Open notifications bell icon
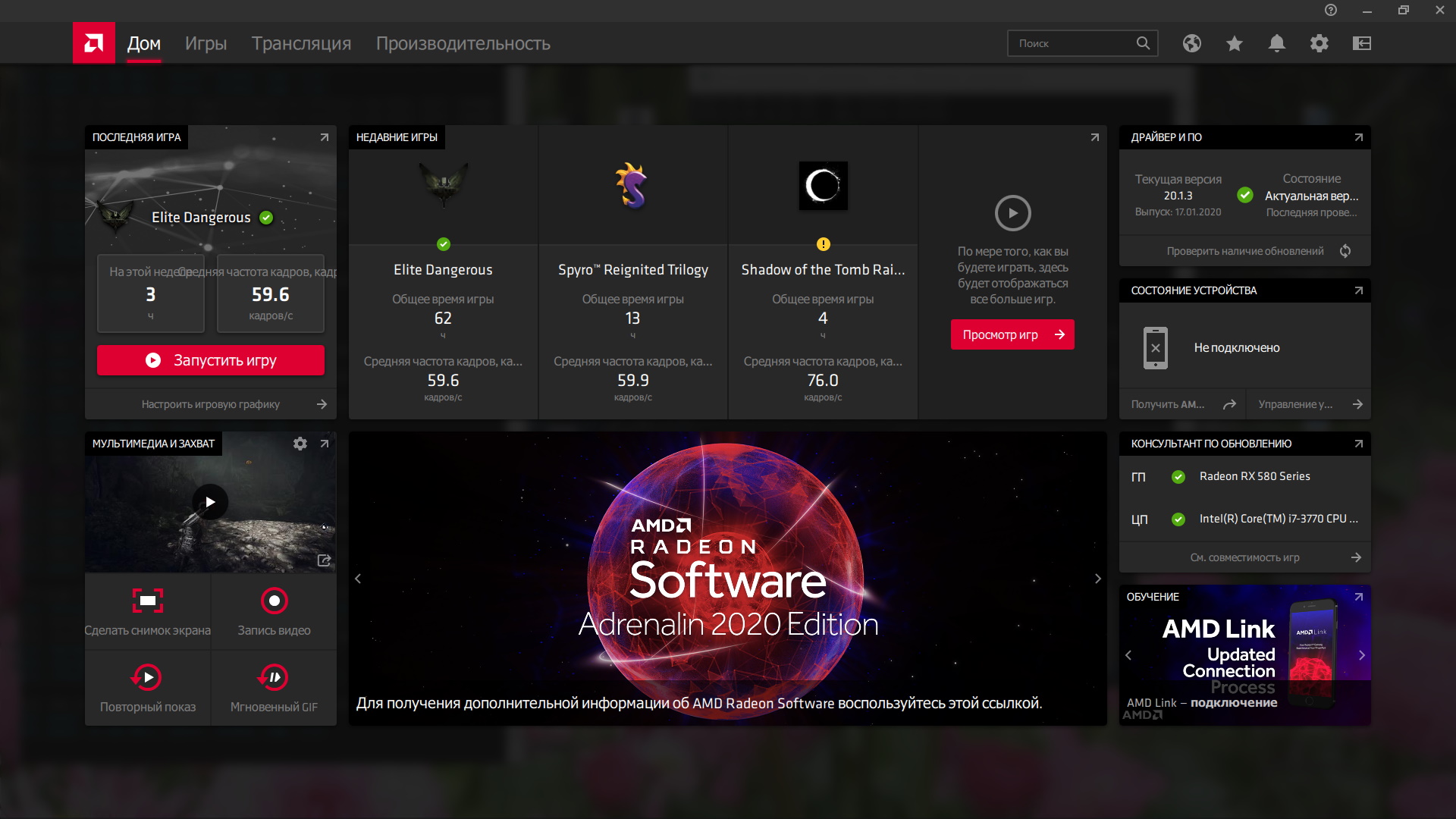Screen dimensions: 1456x819 (1277, 43)
